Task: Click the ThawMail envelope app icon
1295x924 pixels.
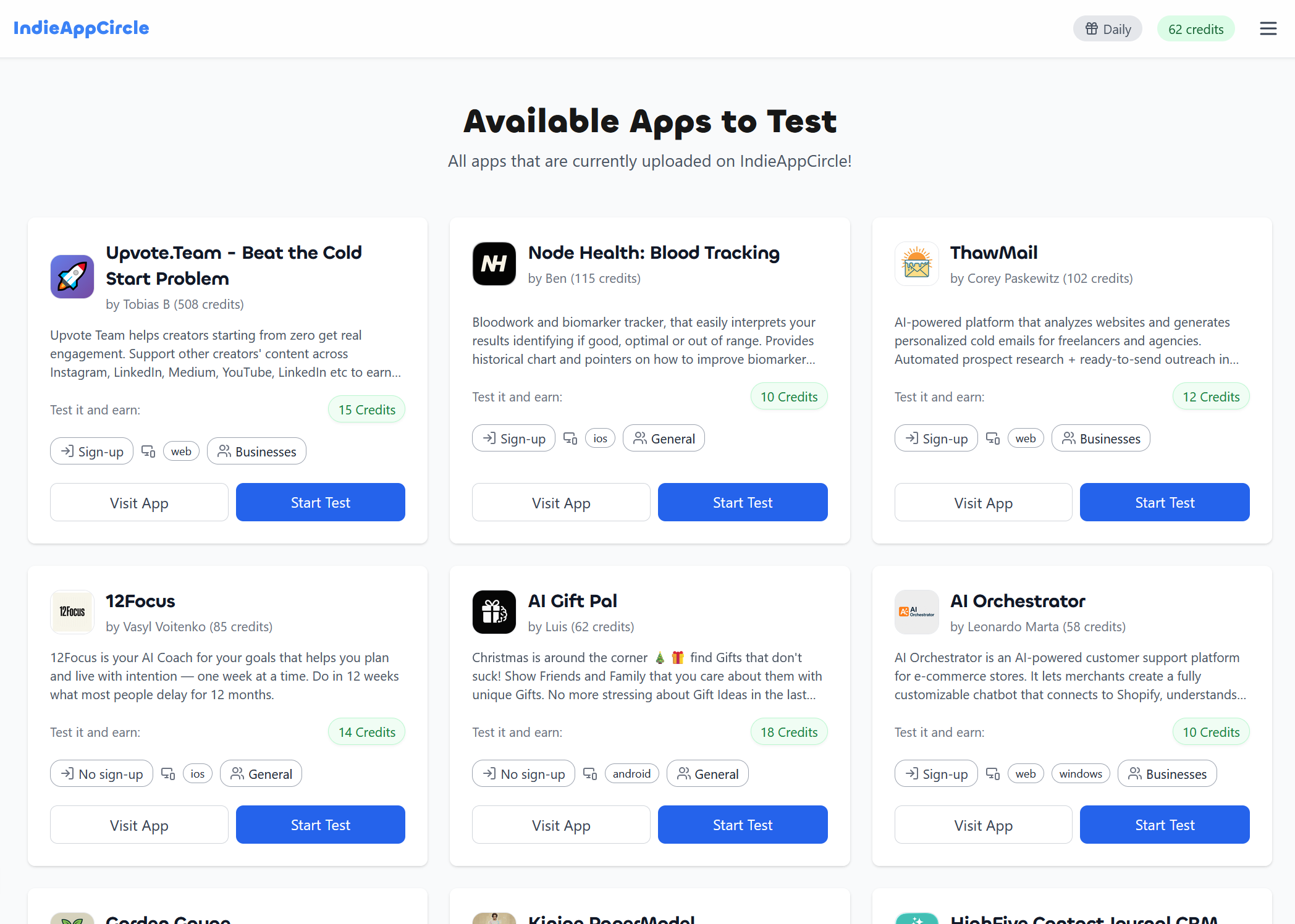Action: (x=916, y=264)
